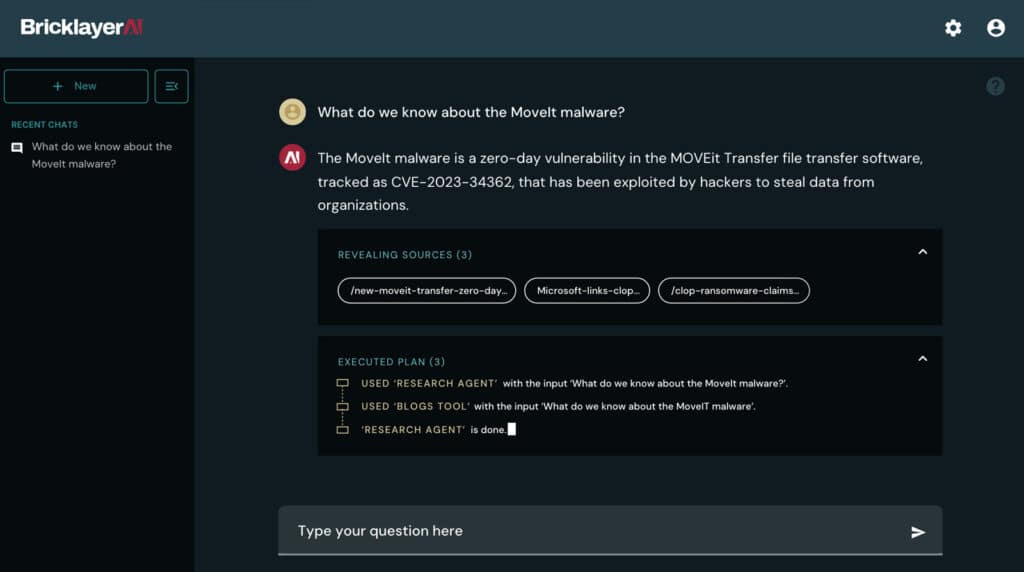Click the Blogs Tool plan step

(558, 406)
